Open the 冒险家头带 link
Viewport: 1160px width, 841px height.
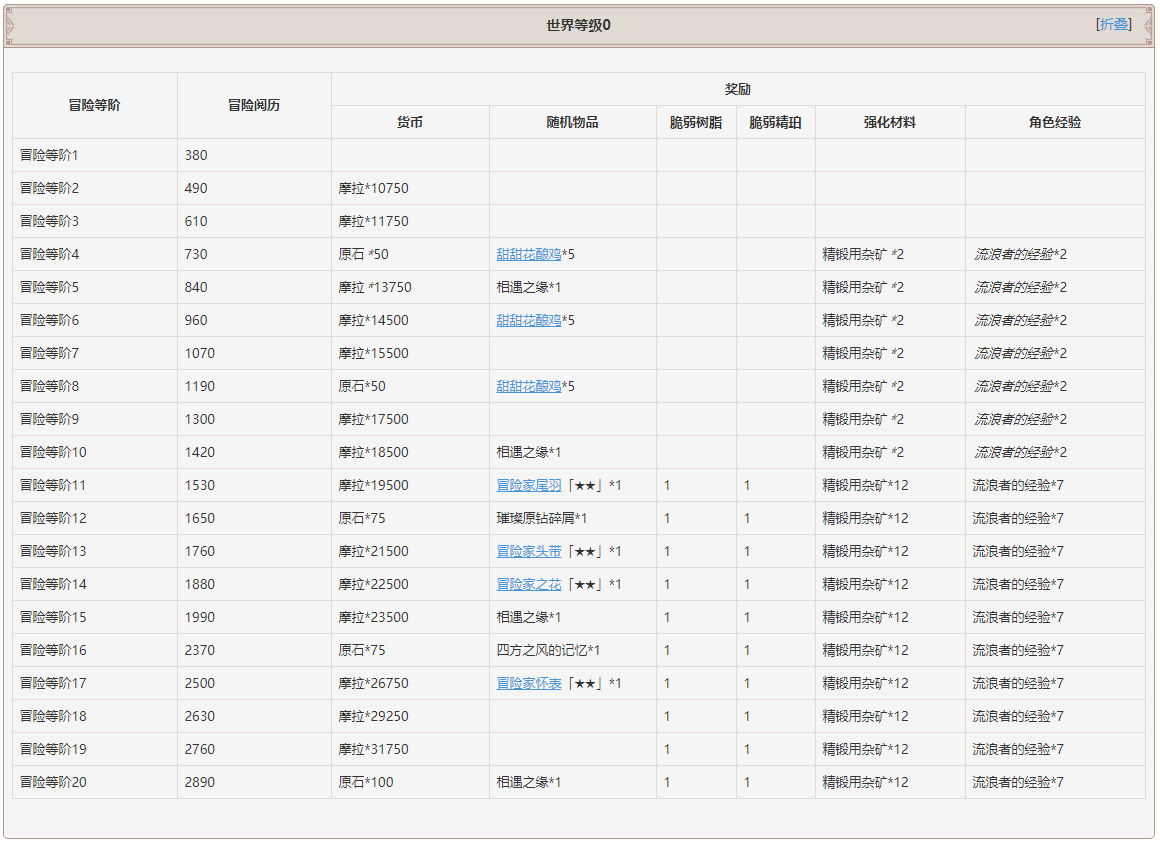click(528, 551)
